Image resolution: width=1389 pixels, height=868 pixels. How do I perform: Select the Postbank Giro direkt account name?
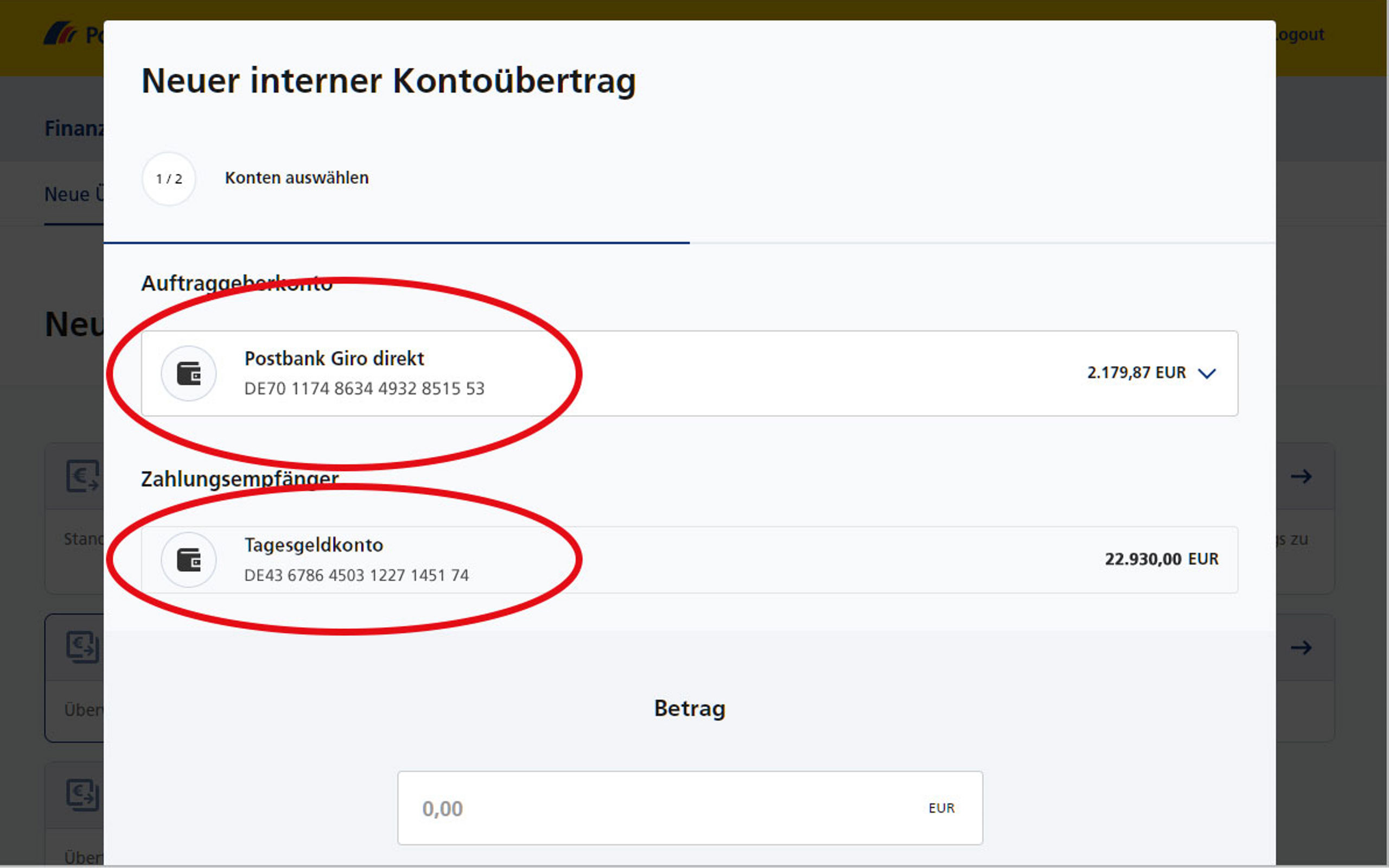tap(334, 358)
